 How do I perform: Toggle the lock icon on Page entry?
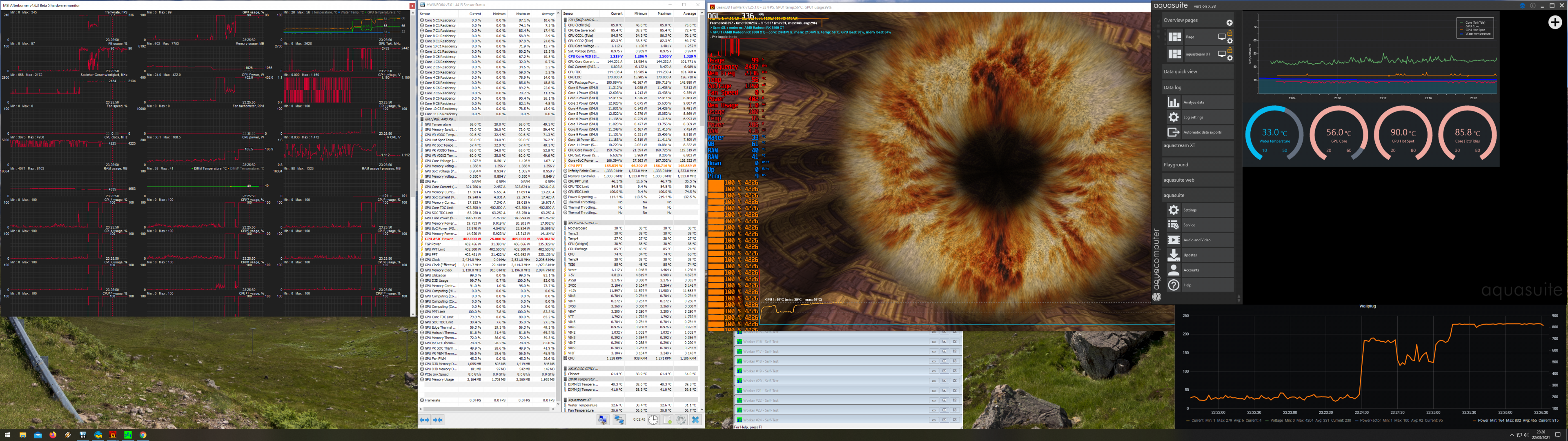[1230, 33]
